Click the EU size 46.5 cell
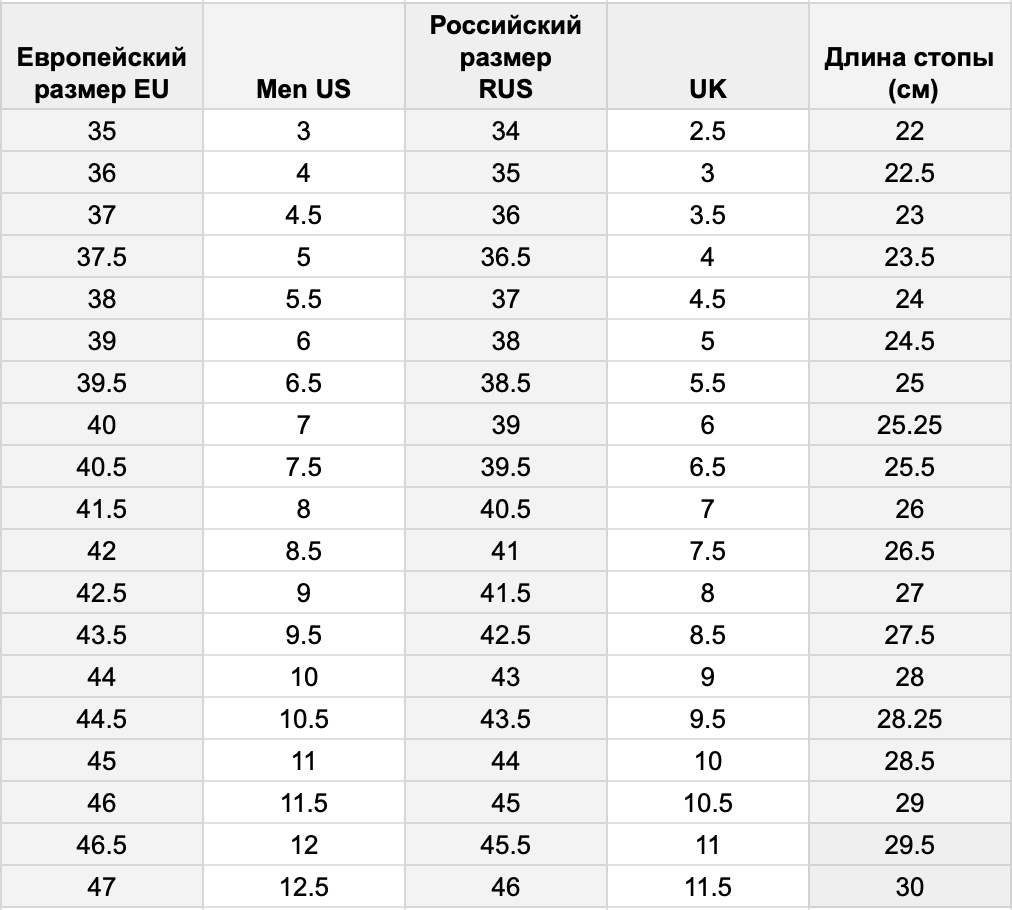 pos(102,844)
